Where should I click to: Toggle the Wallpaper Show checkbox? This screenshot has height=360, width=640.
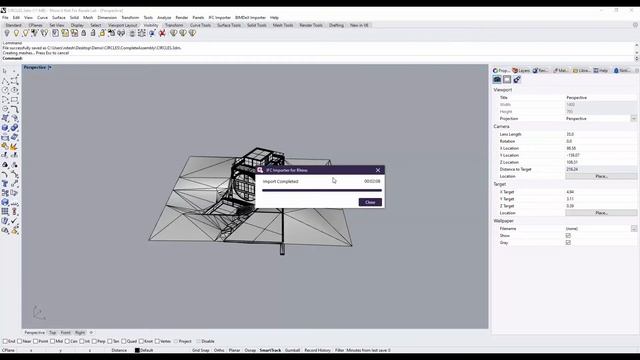click(x=568, y=236)
